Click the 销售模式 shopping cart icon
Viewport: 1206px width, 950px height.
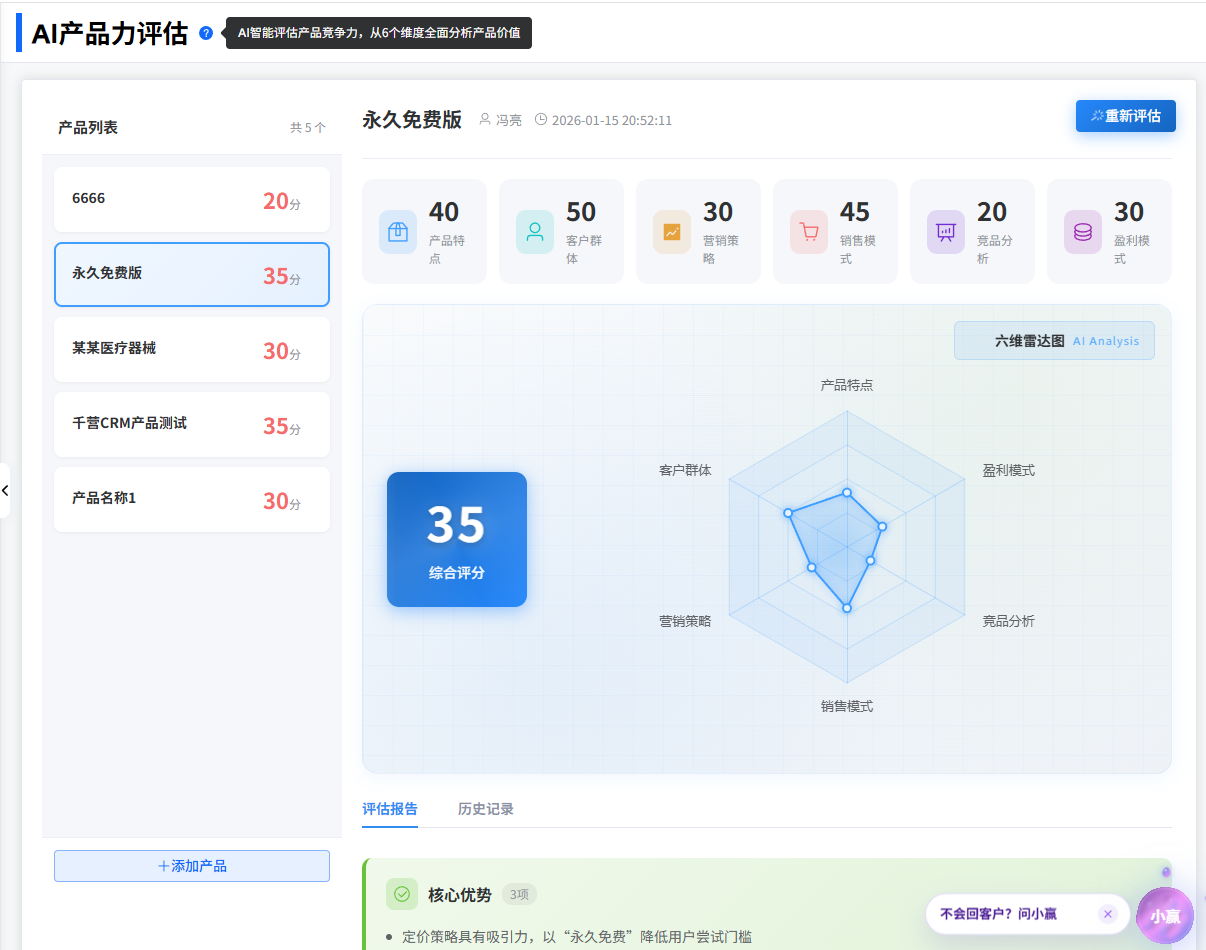(x=809, y=232)
